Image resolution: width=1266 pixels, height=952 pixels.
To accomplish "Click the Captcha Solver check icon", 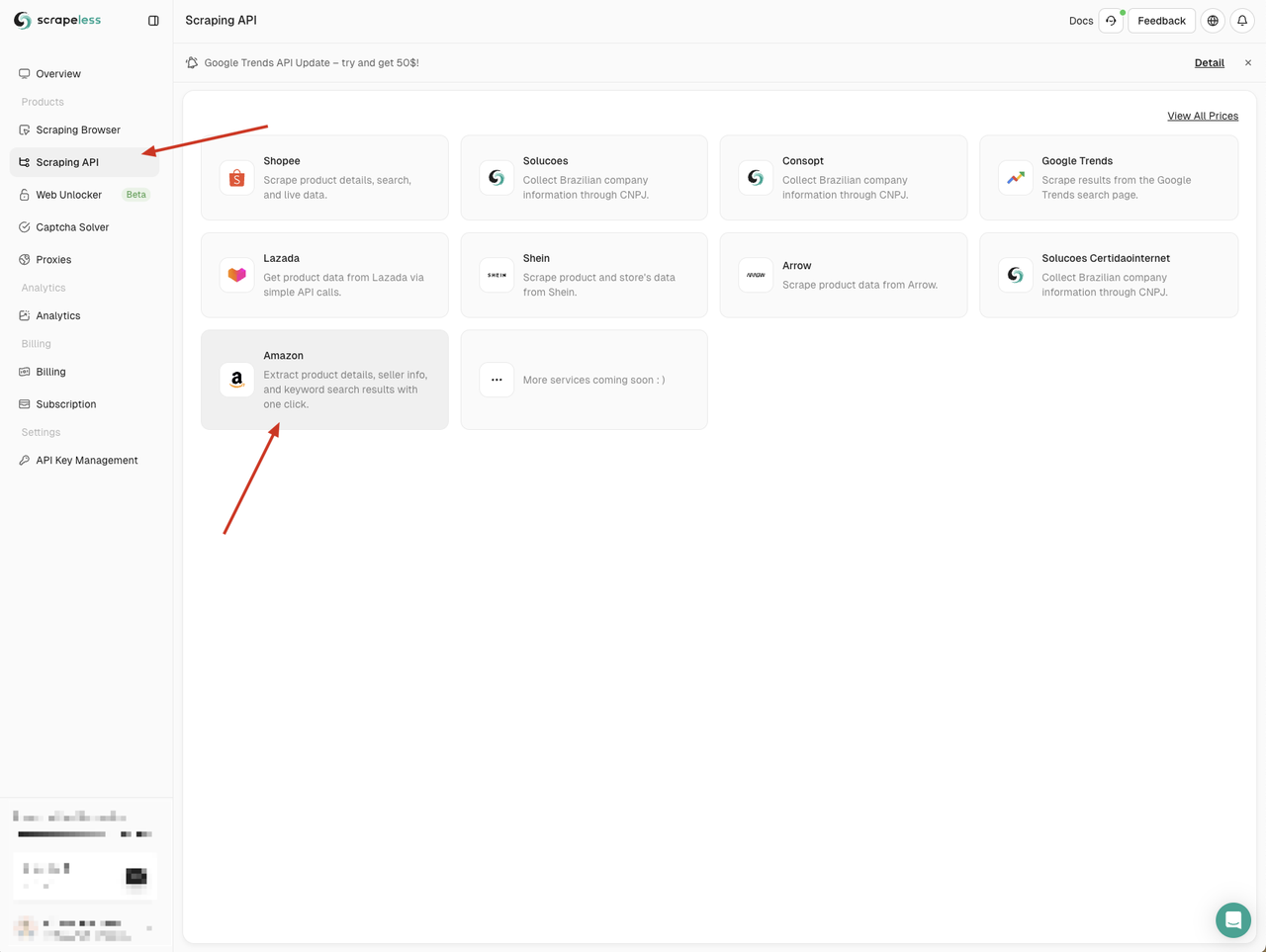I will point(25,227).
